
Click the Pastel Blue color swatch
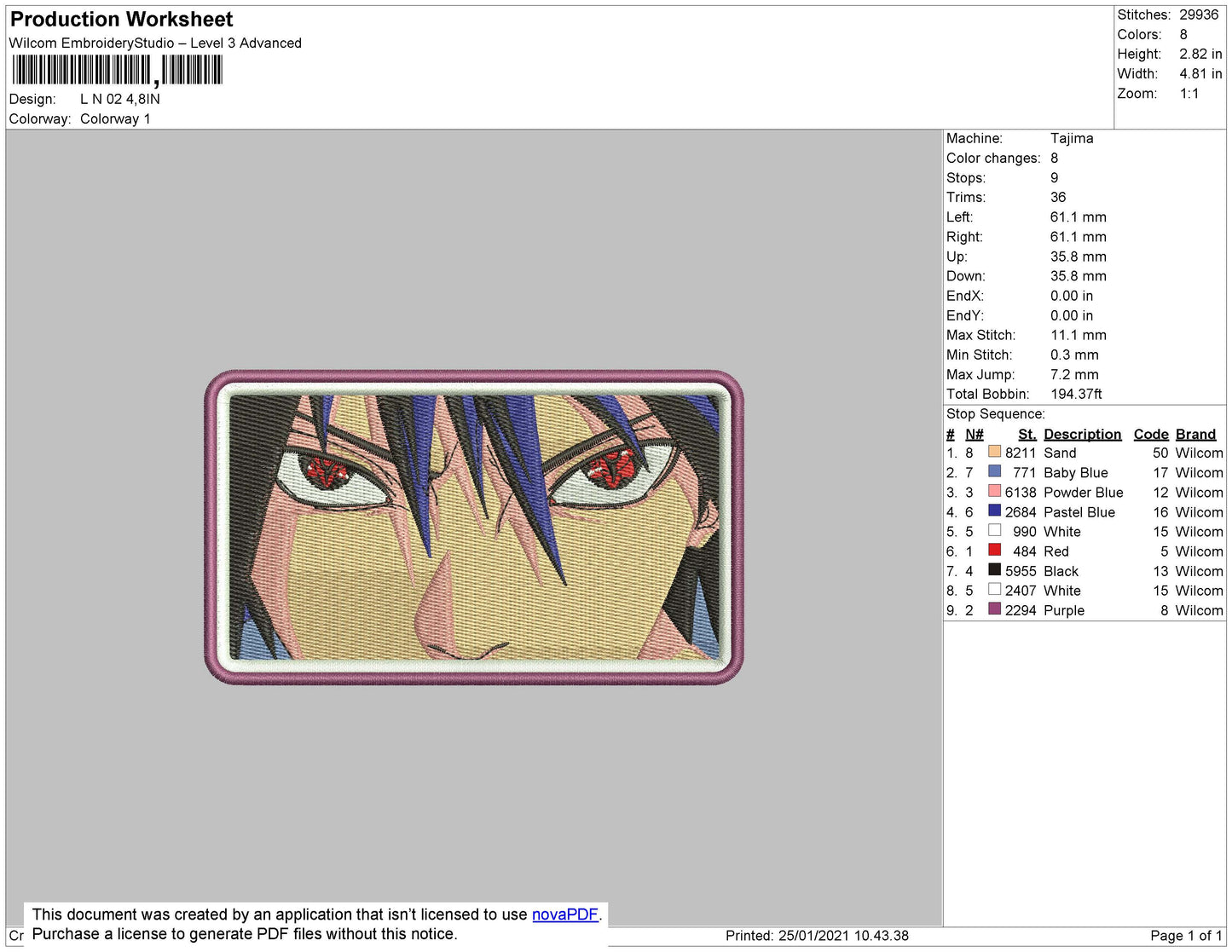(x=994, y=511)
